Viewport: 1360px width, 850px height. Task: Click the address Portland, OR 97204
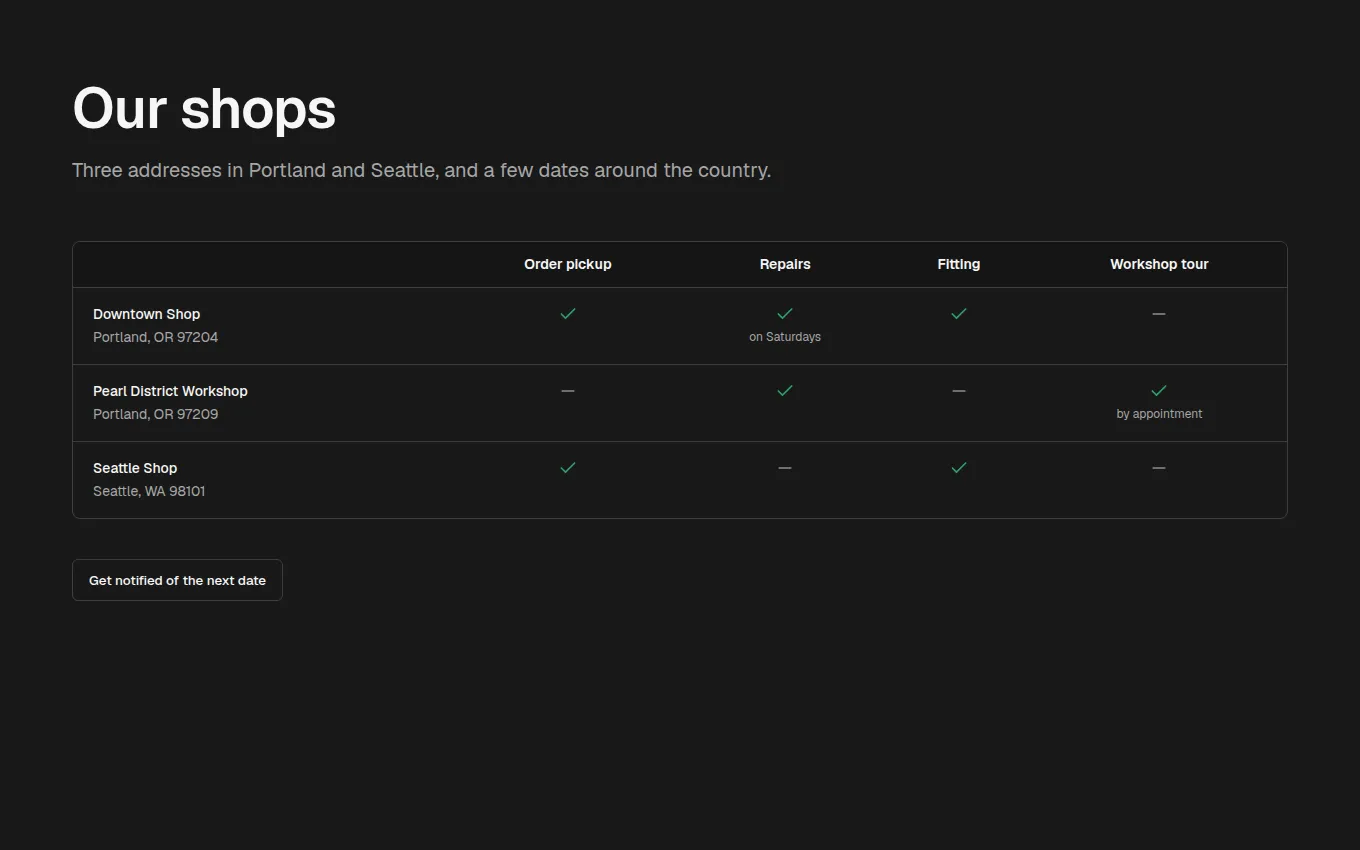coord(155,337)
